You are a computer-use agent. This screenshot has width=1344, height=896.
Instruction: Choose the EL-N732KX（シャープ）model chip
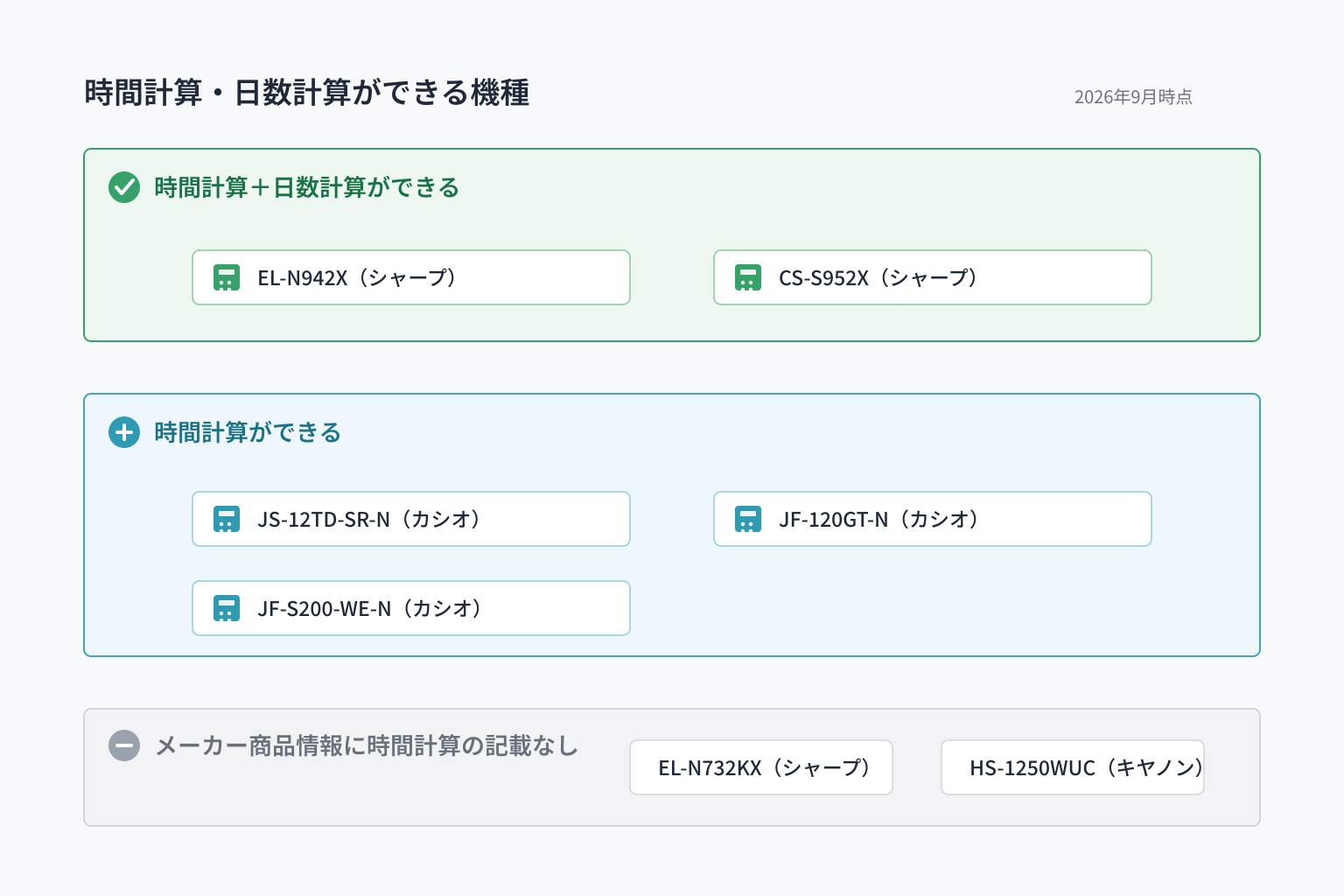(x=761, y=767)
